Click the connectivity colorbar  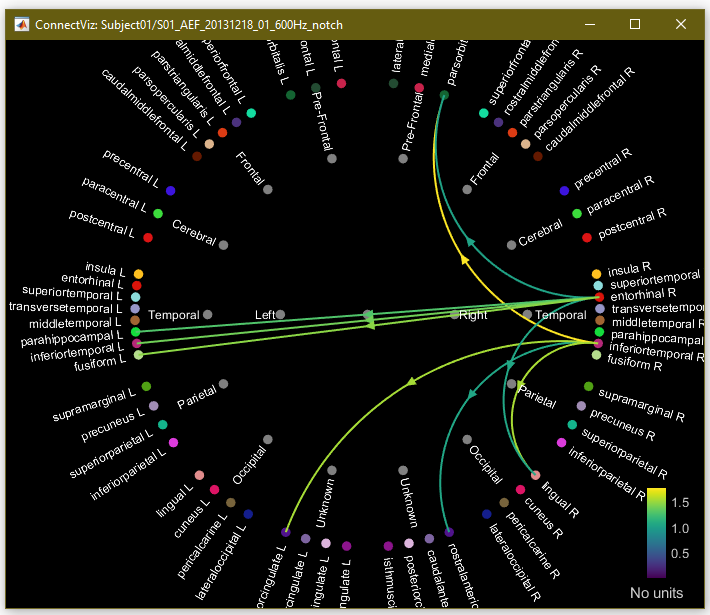coord(656,532)
